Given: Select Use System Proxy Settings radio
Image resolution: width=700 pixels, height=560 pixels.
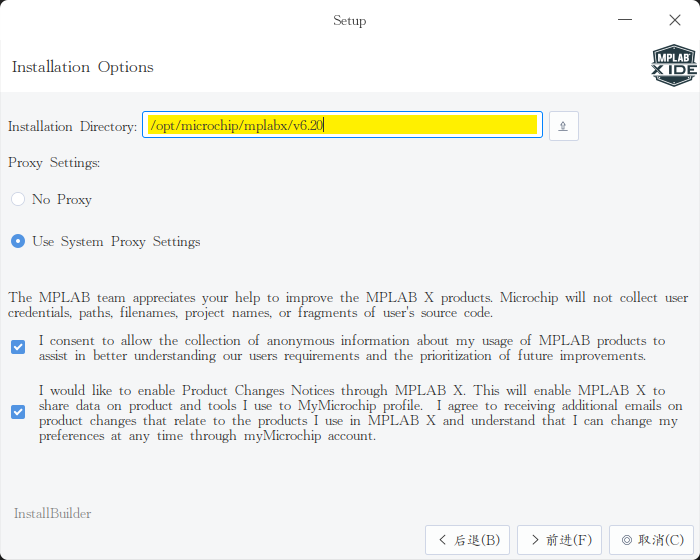Looking at the screenshot, I should tap(18, 241).
